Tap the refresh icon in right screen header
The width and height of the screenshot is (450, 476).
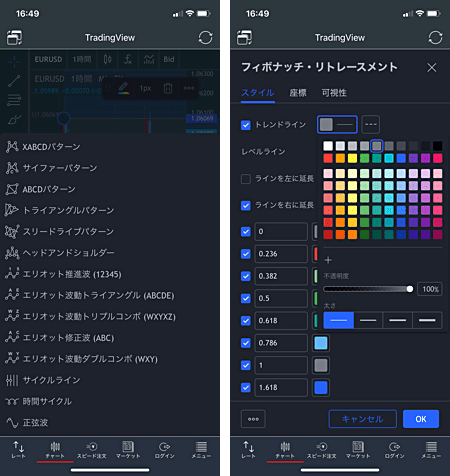[435, 38]
